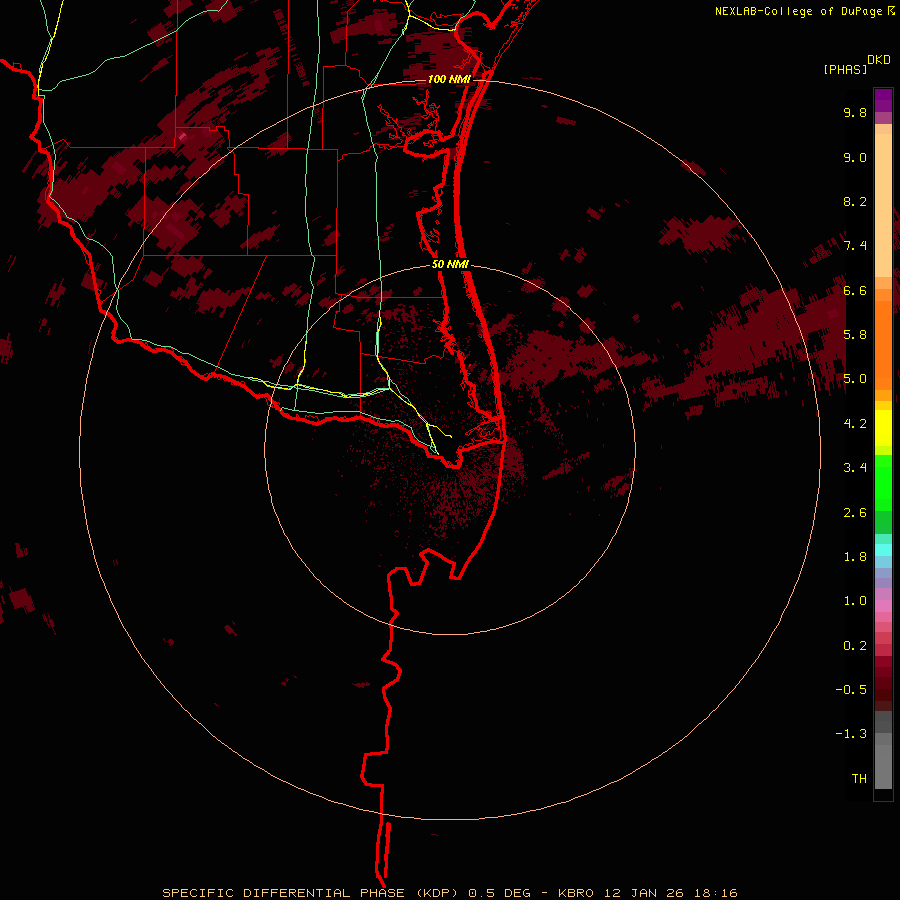The width and height of the screenshot is (900, 900).
Task: Click the green color bar segment
Action: pyautogui.click(x=883, y=482)
